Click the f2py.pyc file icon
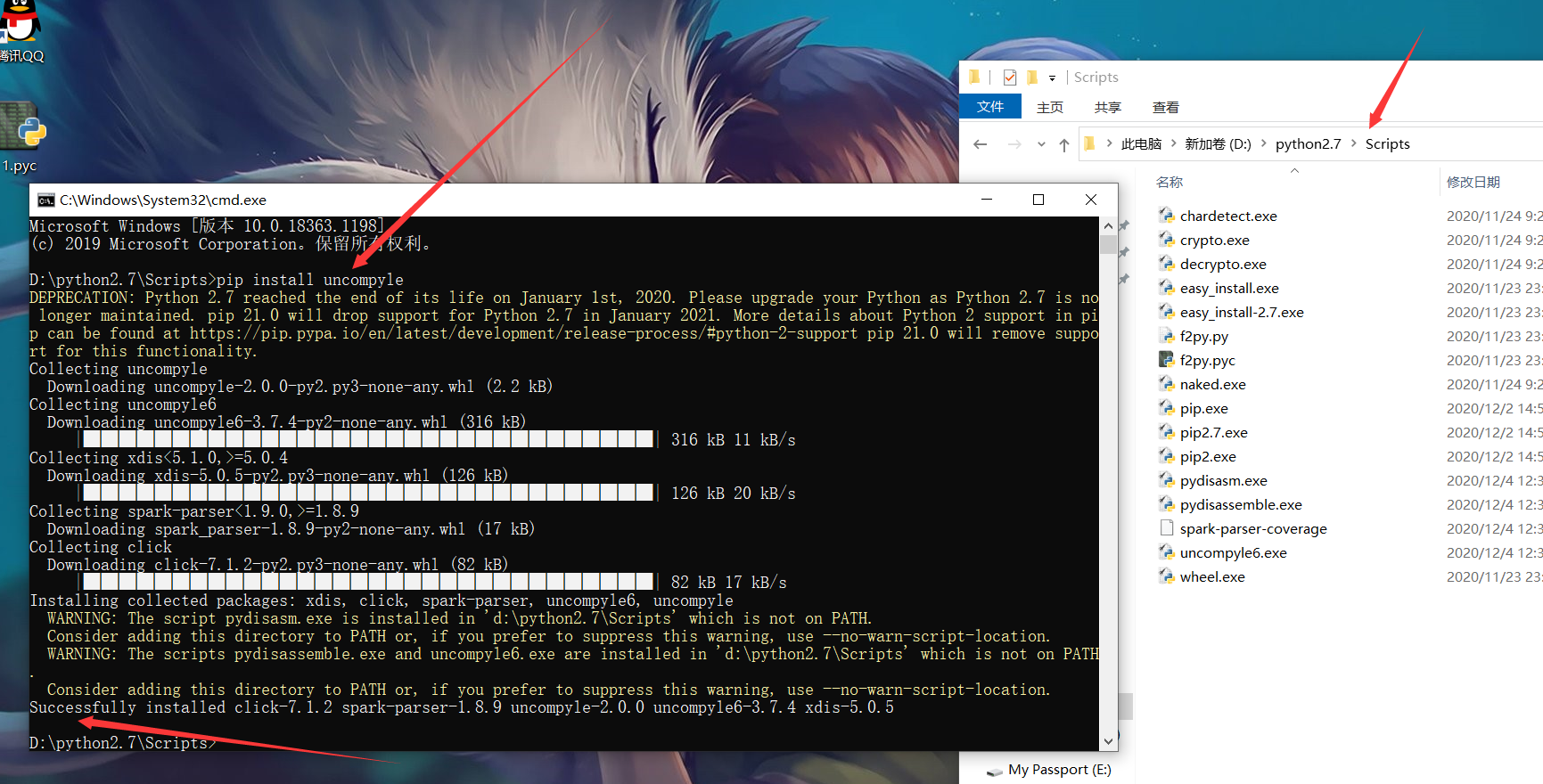Image resolution: width=1543 pixels, height=784 pixels. [1166, 360]
